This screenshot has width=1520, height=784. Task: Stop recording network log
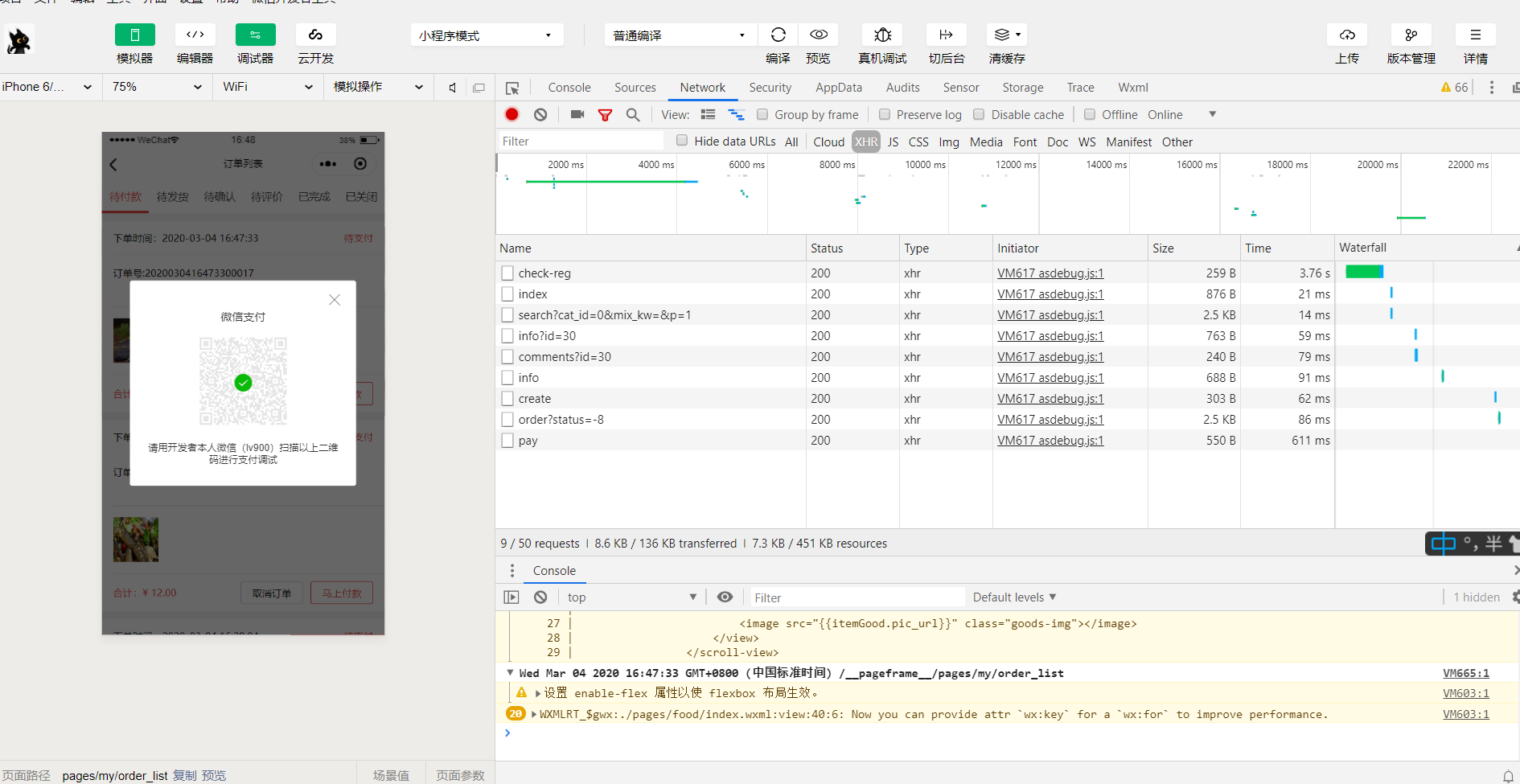(x=511, y=114)
